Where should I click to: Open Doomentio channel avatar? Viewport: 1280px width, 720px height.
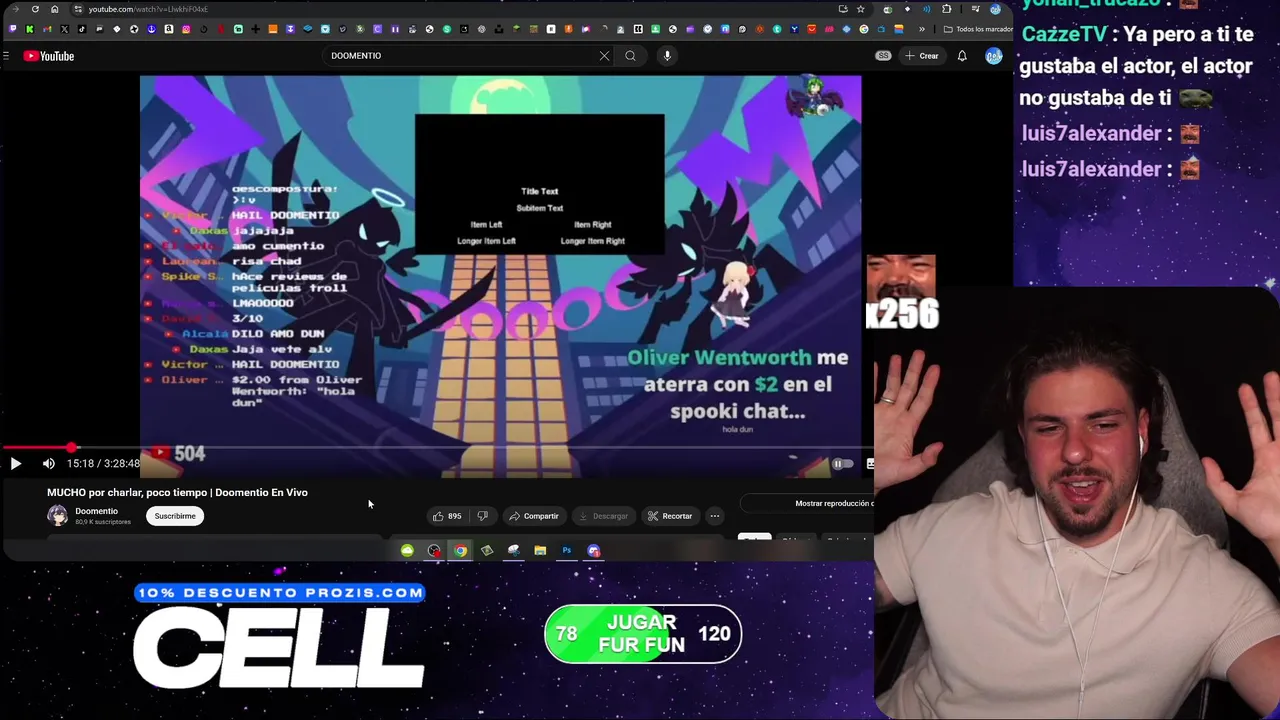click(58, 516)
